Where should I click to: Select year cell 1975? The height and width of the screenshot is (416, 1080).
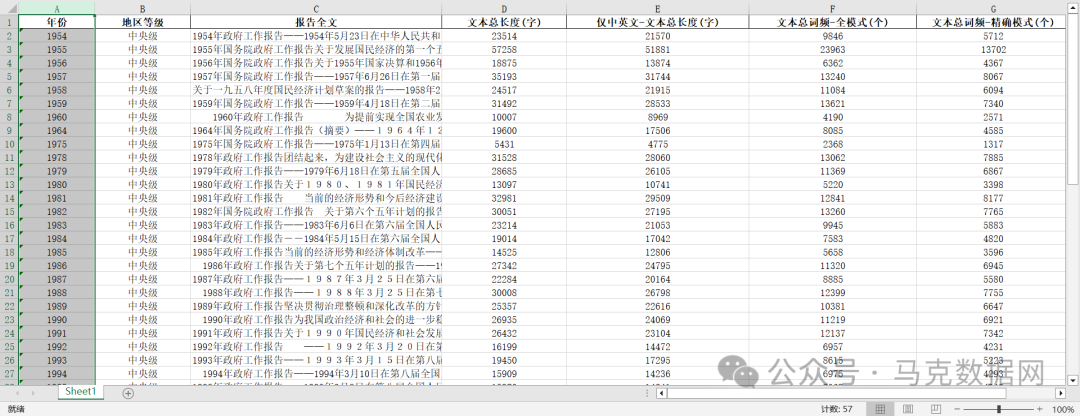click(x=56, y=144)
